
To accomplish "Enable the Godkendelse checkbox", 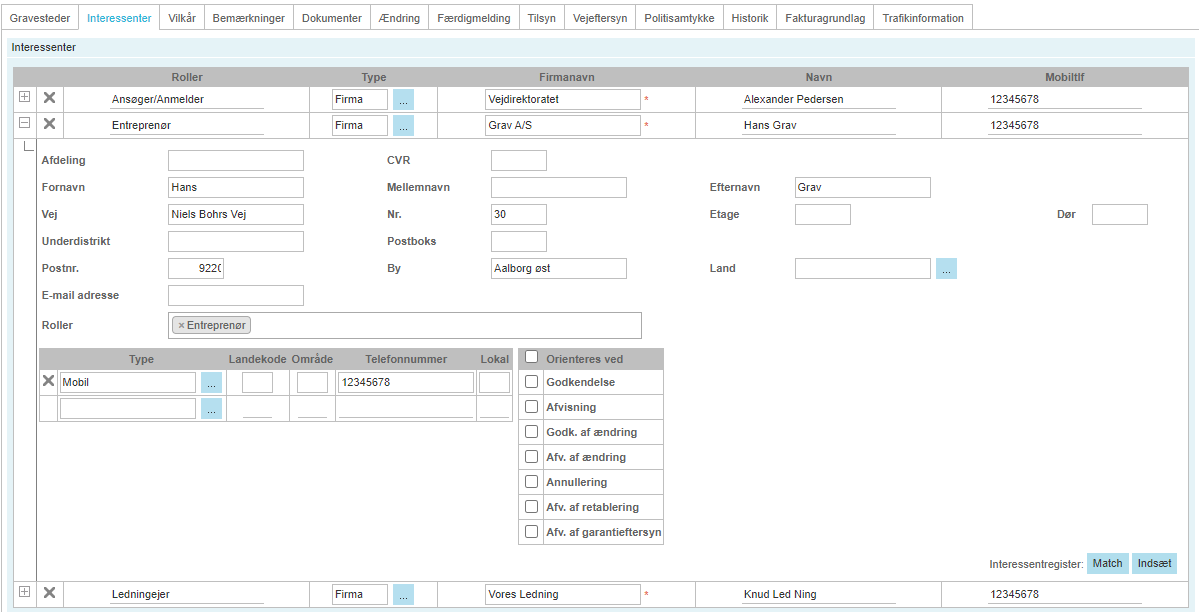I will 532,382.
